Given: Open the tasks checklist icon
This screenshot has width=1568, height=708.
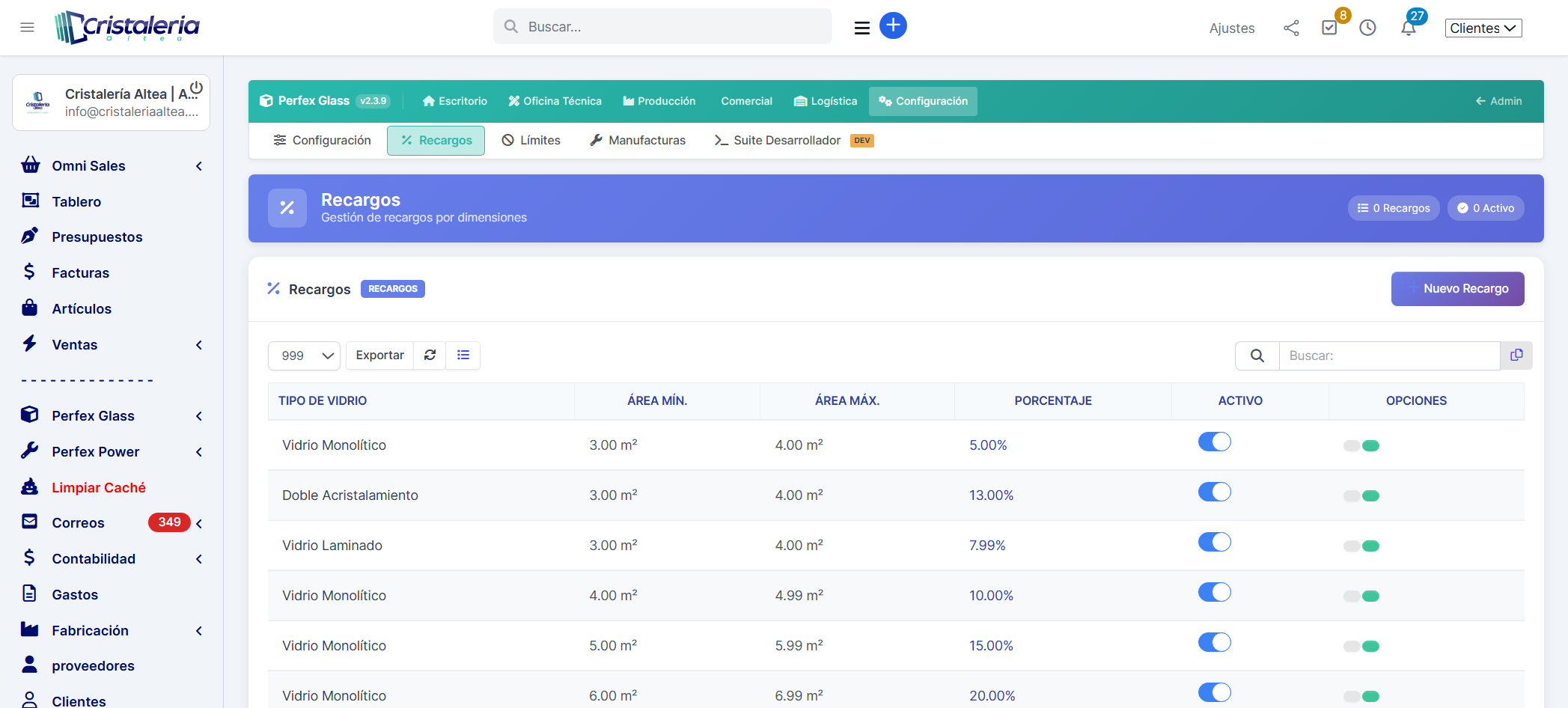Looking at the screenshot, I should point(1329,28).
